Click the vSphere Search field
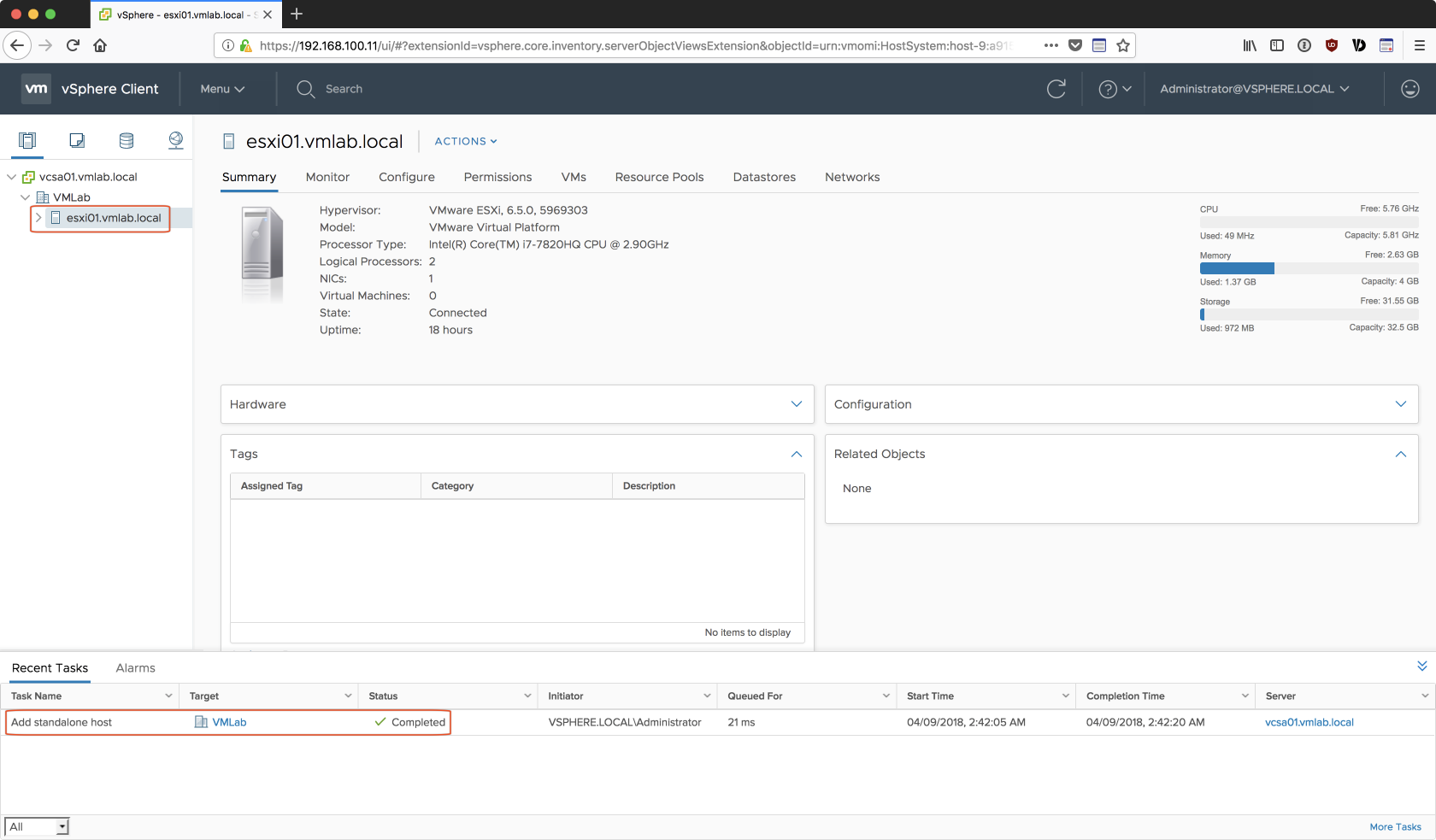 coord(344,89)
